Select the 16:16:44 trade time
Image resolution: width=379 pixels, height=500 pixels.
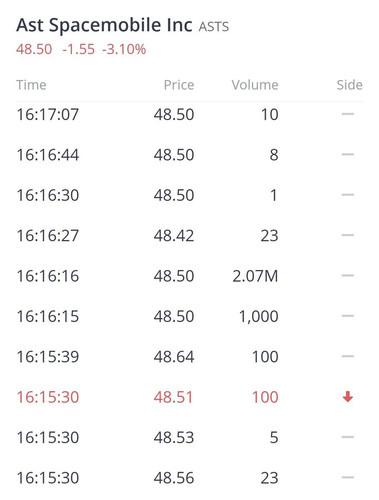(48, 155)
